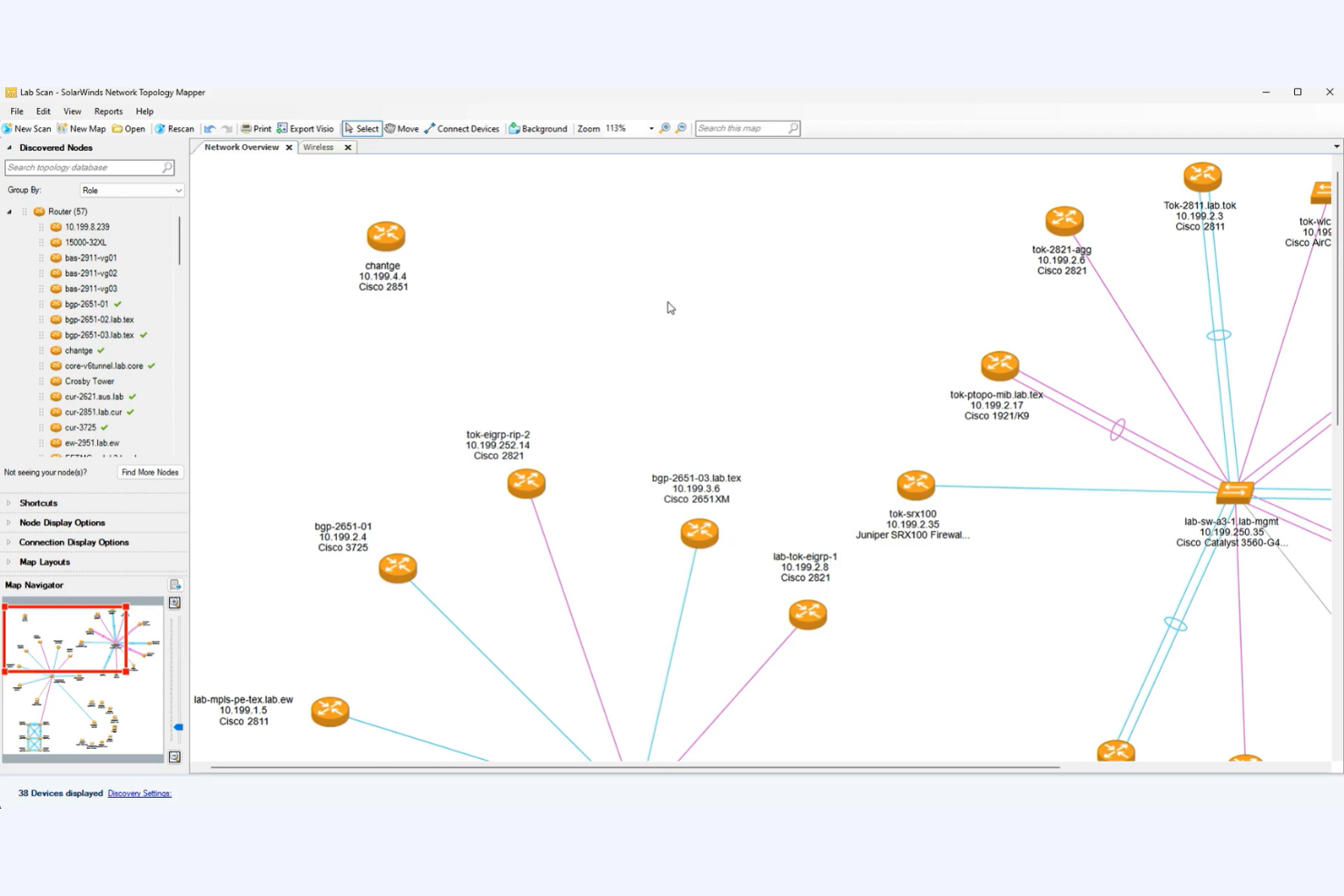The width and height of the screenshot is (1344, 896).
Task: Click the Rescan toolbar icon
Action: tap(174, 128)
